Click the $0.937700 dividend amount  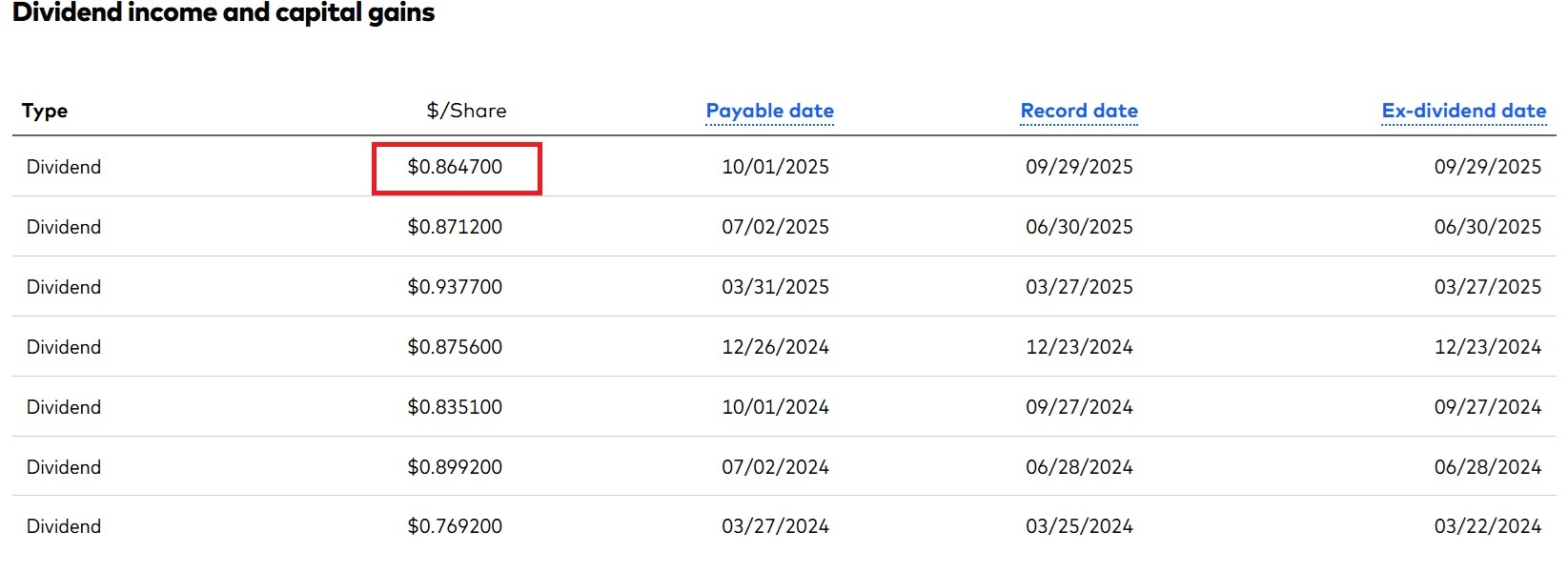[455, 287]
